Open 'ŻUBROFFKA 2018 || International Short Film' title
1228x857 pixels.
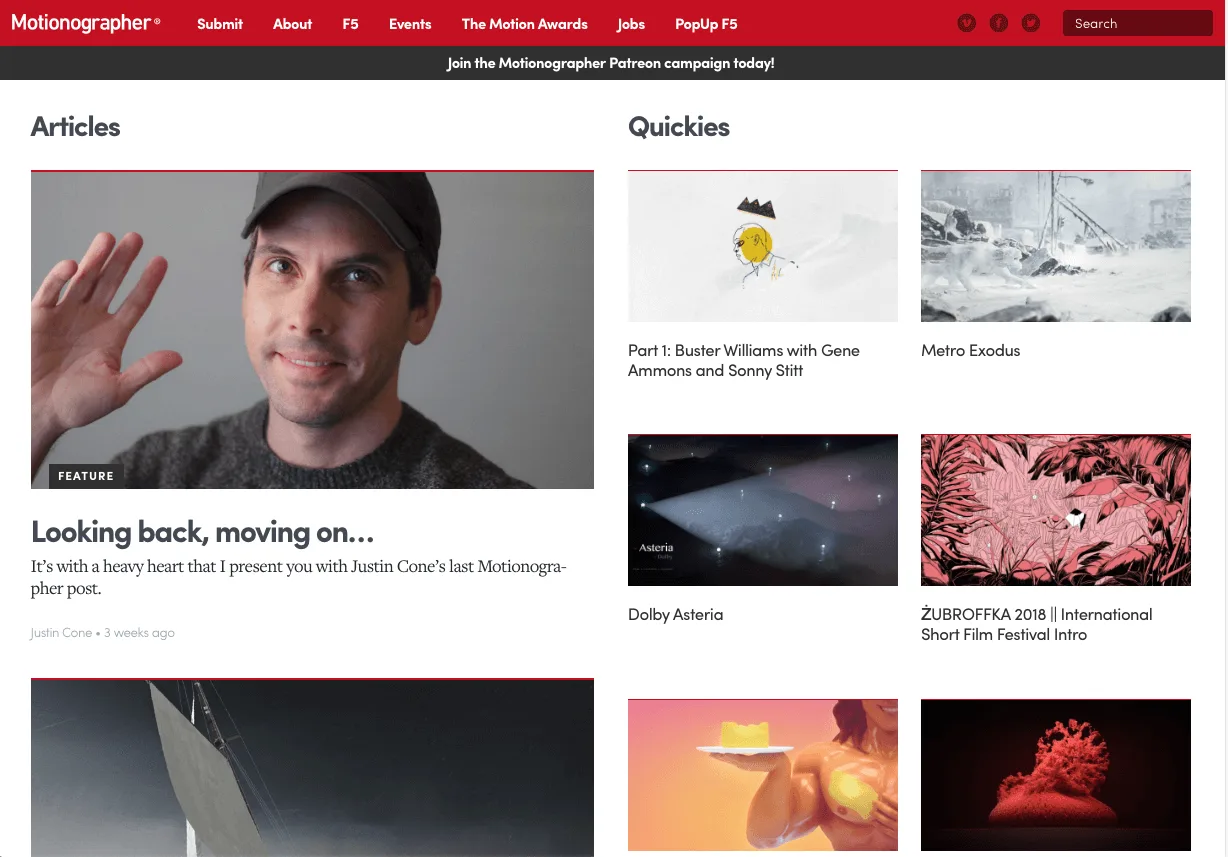pyautogui.click(x=1037, y=624)
